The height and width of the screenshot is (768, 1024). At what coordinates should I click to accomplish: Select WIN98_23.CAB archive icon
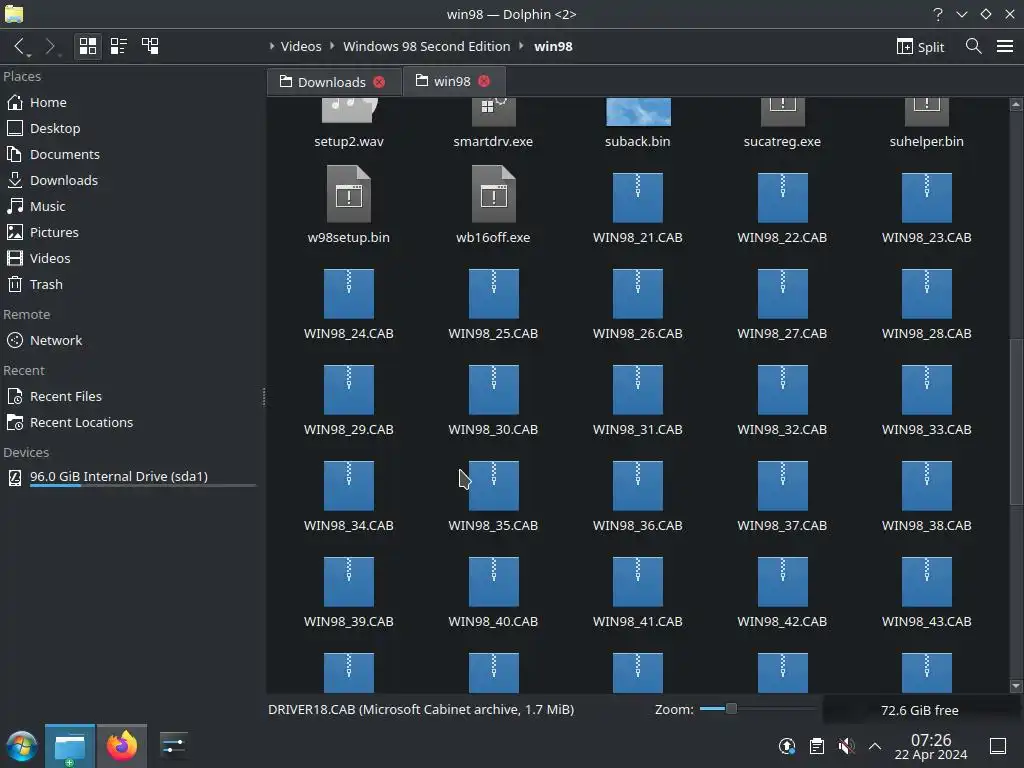click(x=927, y=197)
